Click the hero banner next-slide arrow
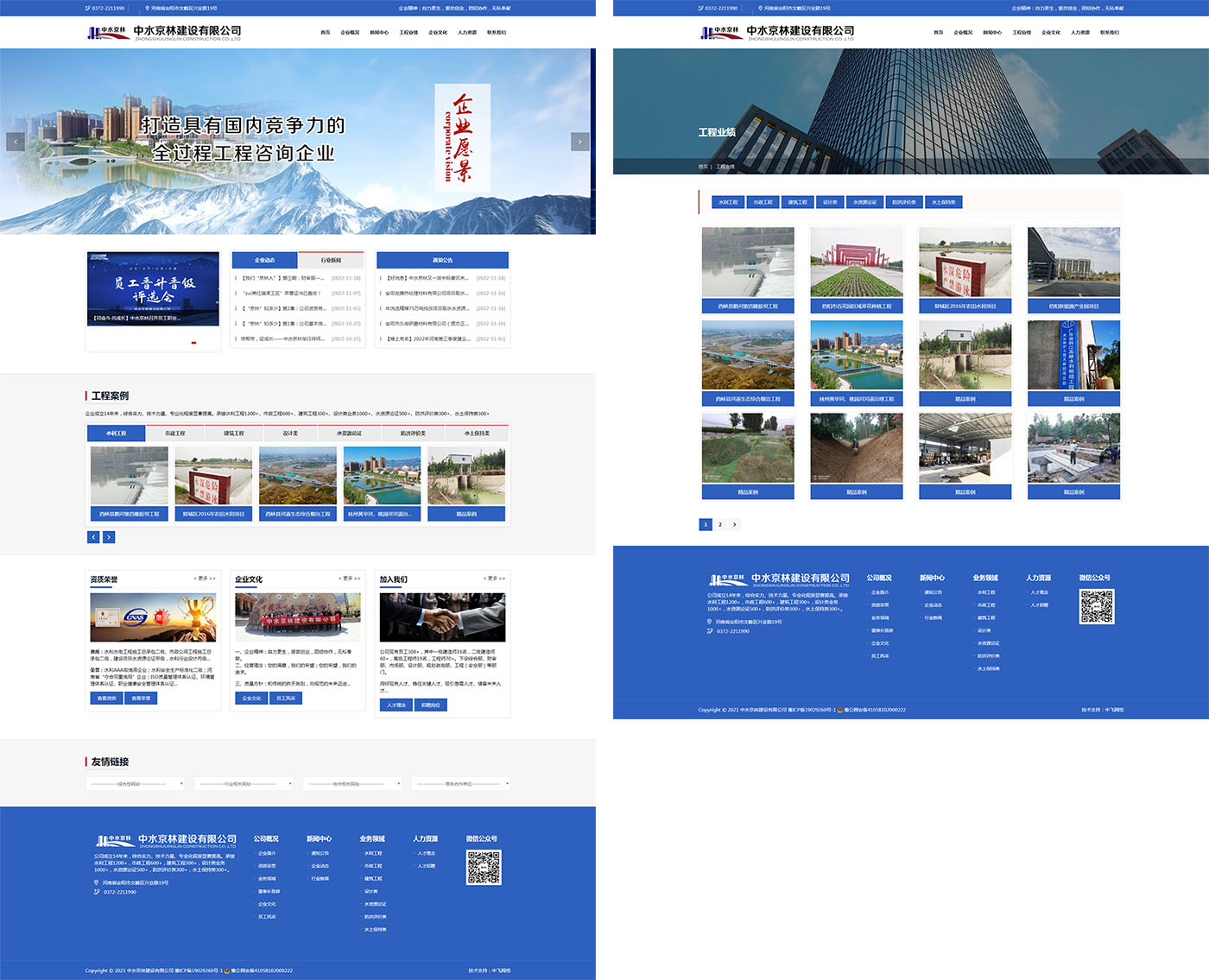This screenshot has height=980, width=1209. coord(579,142)
